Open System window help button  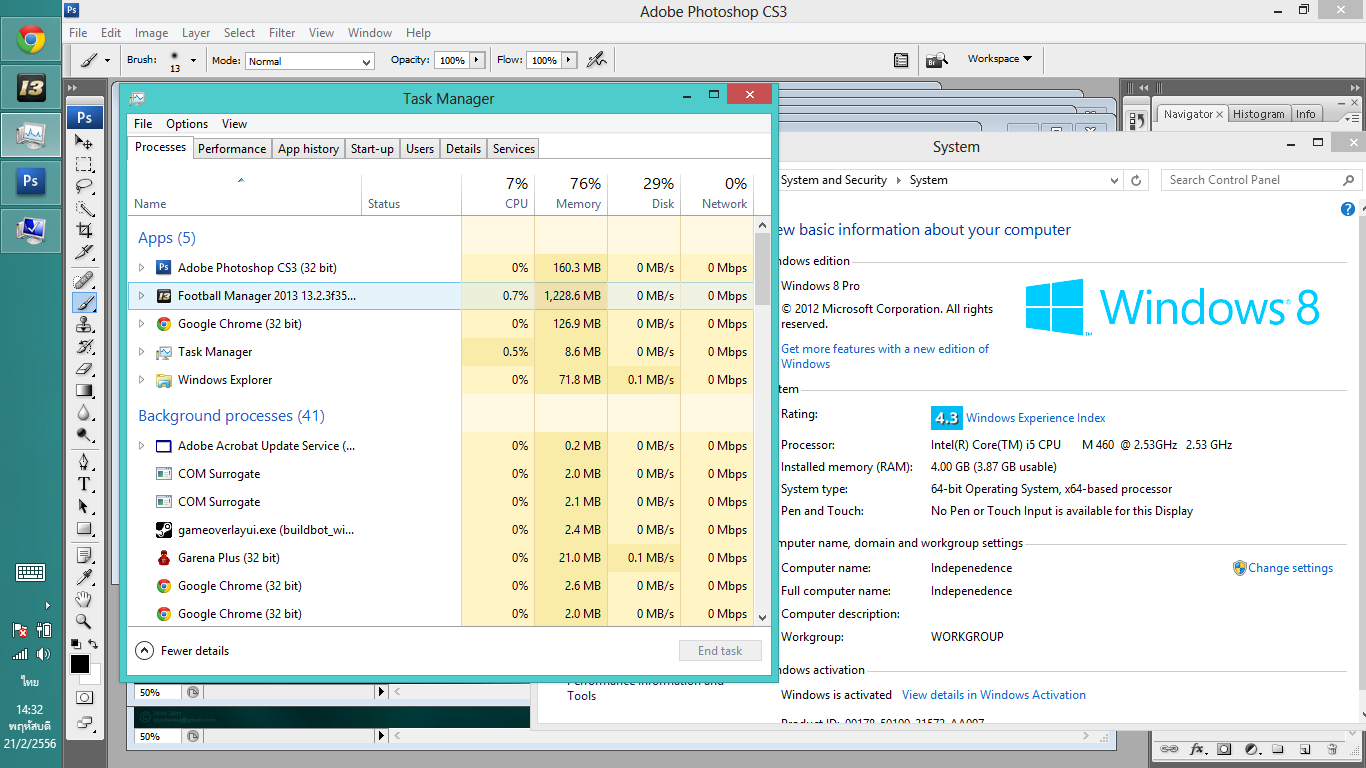point(1347,209)
